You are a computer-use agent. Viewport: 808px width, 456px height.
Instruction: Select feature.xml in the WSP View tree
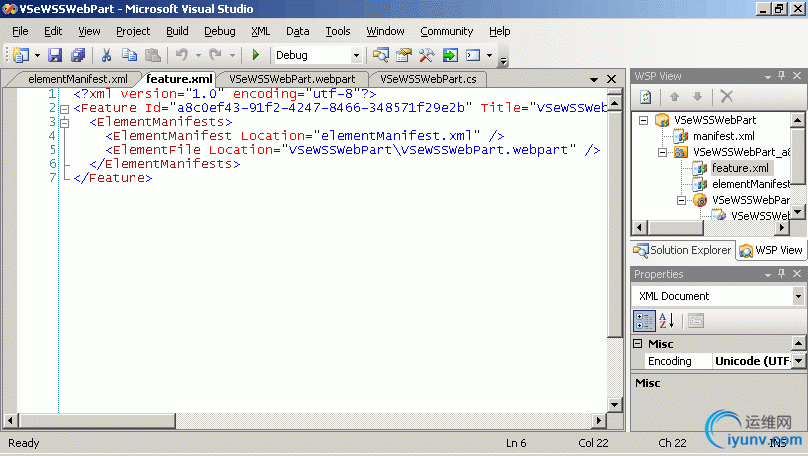[740, 168]
